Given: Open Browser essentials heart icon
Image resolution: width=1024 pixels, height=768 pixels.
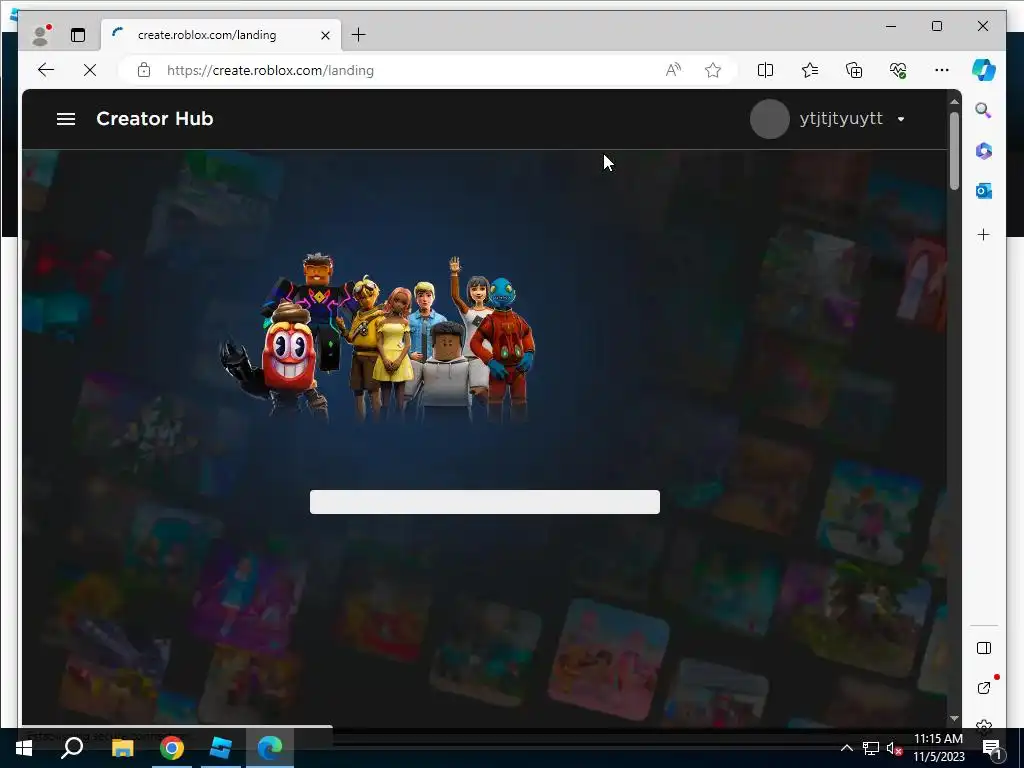Looking at the screenshot, I should 898,70.
